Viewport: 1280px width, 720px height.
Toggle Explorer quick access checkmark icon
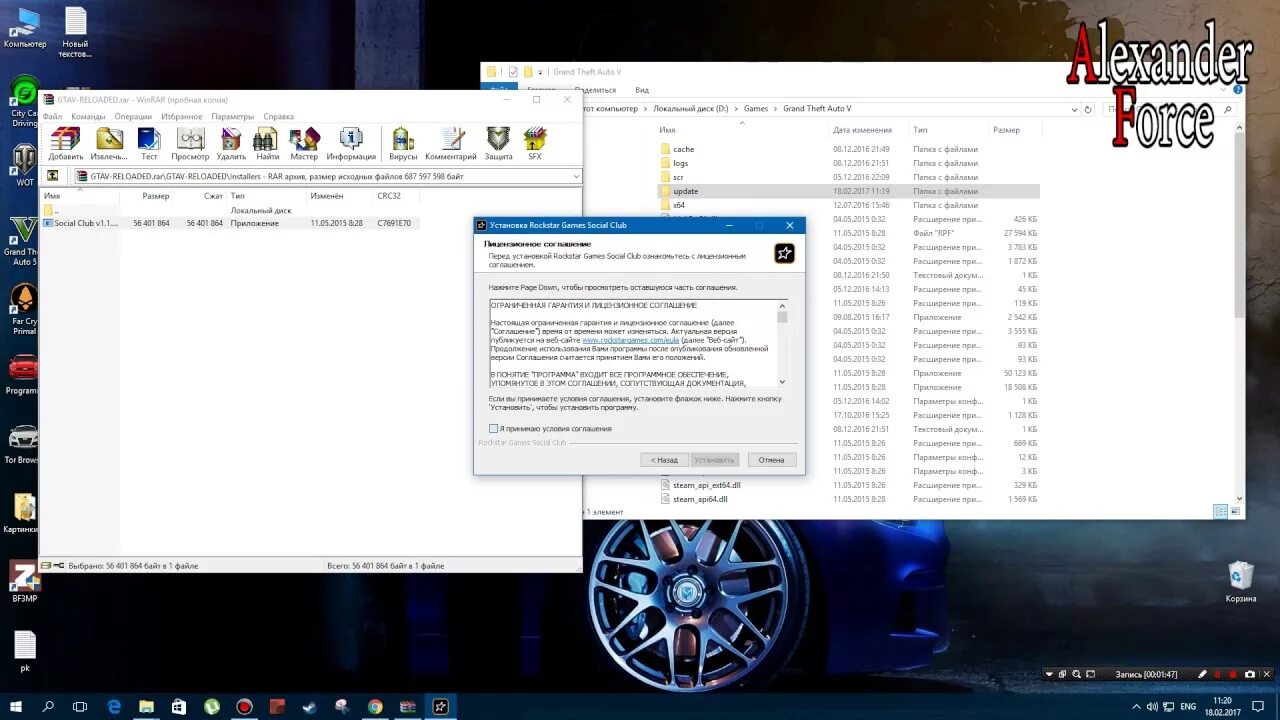point(513,72)
